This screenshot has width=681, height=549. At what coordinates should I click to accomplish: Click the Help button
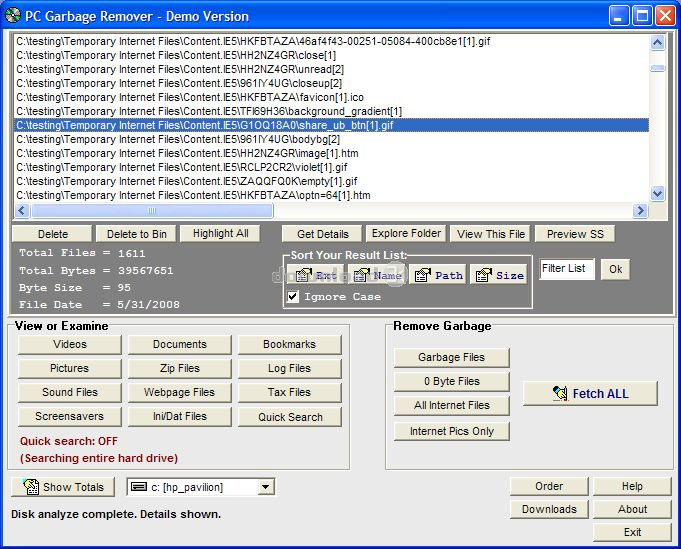tap(632, 486)
